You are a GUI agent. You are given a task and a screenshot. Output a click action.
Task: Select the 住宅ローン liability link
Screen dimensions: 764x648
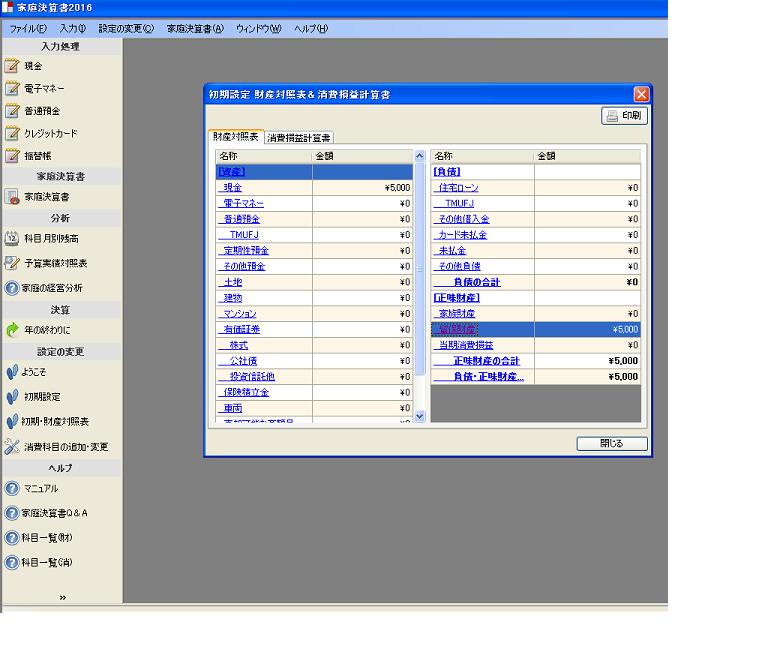click(x=459, y=187)
